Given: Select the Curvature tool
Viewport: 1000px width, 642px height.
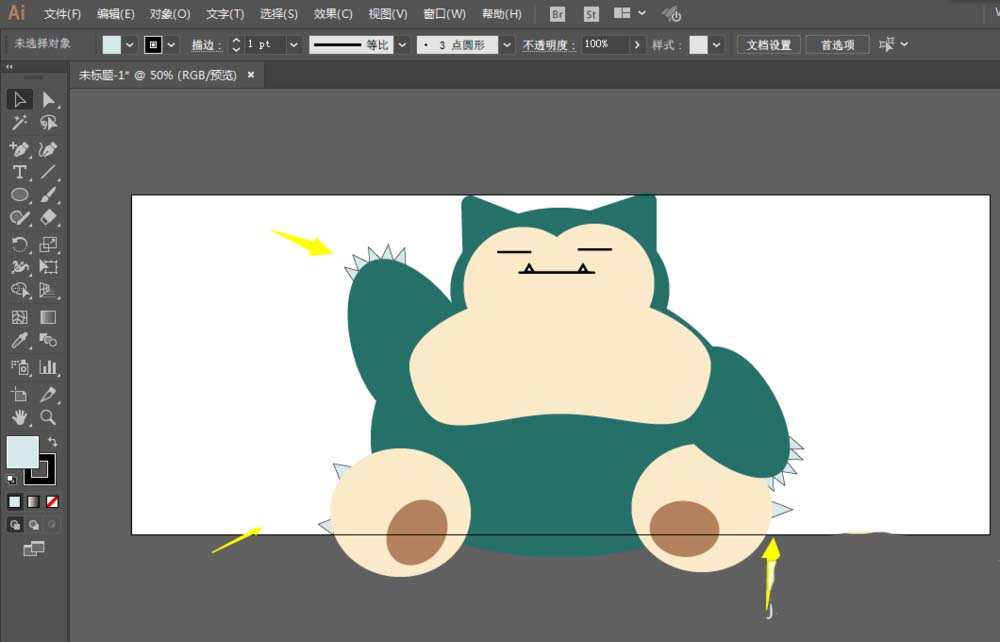Looking at the screenshot, I should (x=48, y=149).
